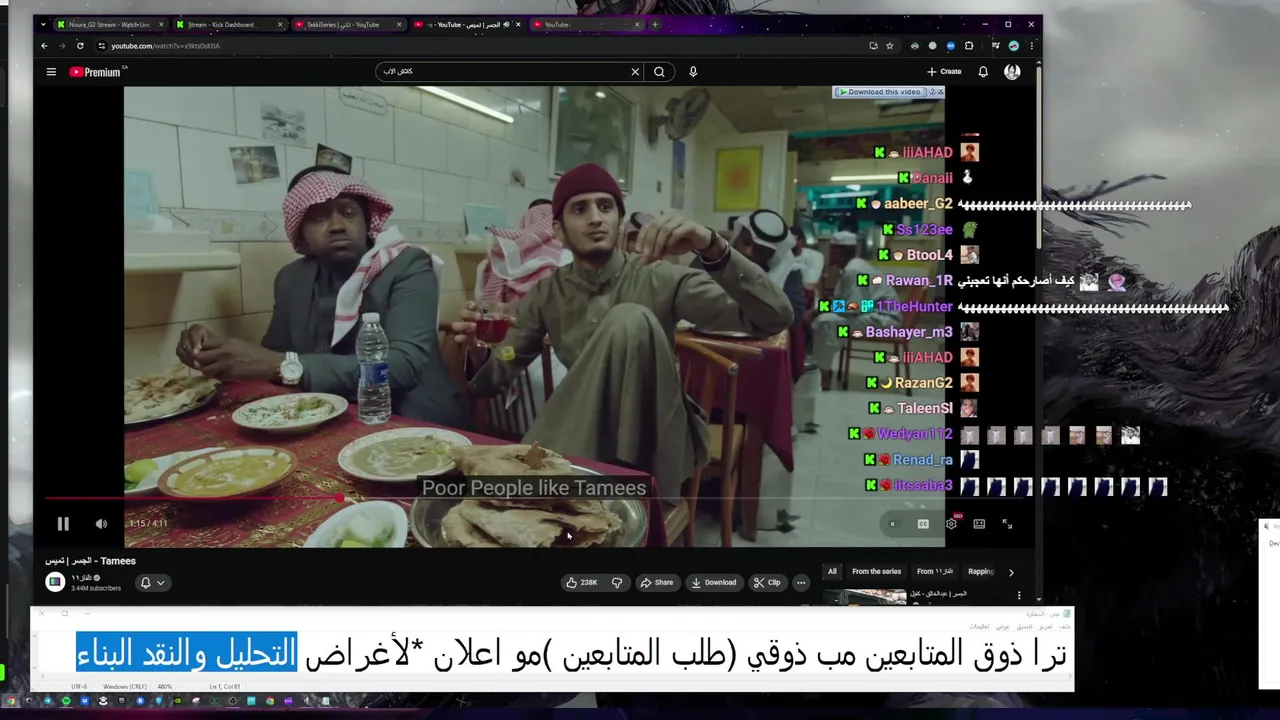1280x720 pixels.
Task: Open a new browser tab
Action: [x=655, y=24]
